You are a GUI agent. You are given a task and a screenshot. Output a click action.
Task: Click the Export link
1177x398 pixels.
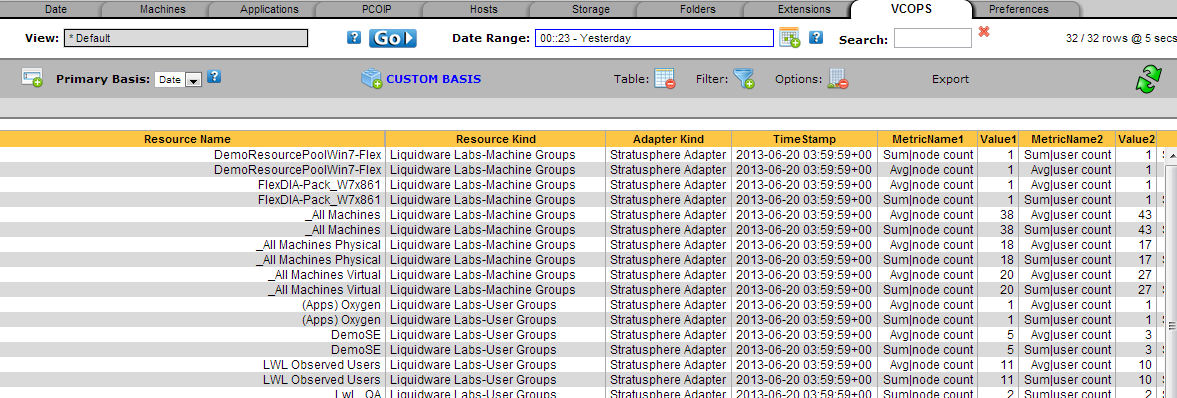coord(950,79)
